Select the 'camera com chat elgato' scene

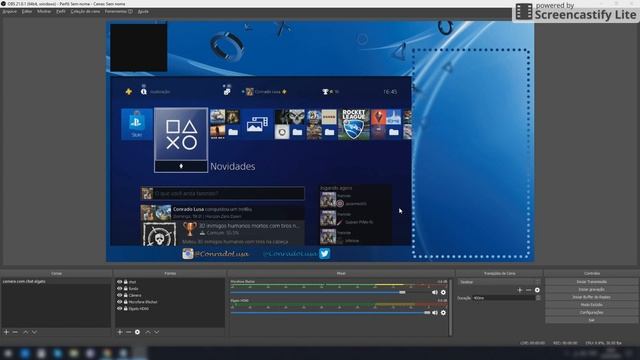click(x=56, y=282)
